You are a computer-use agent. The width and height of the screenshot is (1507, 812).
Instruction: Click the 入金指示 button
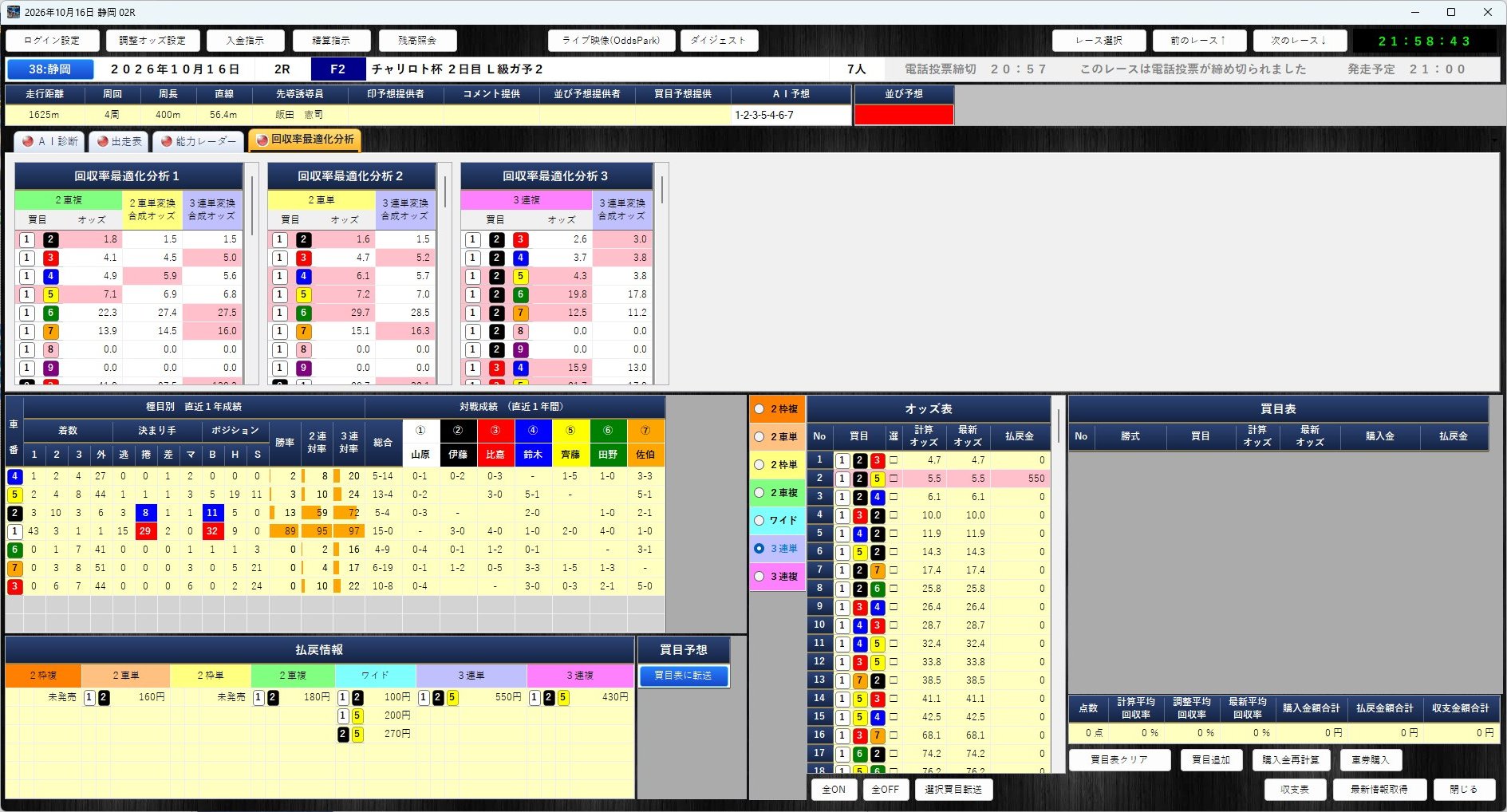(x=245, y=41)
